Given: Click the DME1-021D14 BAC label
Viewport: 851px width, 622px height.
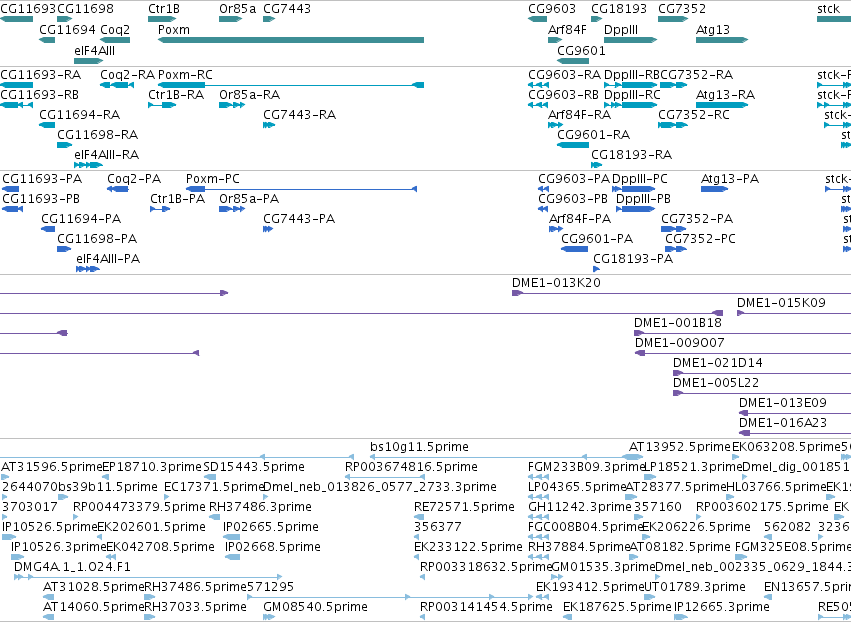Looking at the screenshot, I should click(x=717, y=363).
